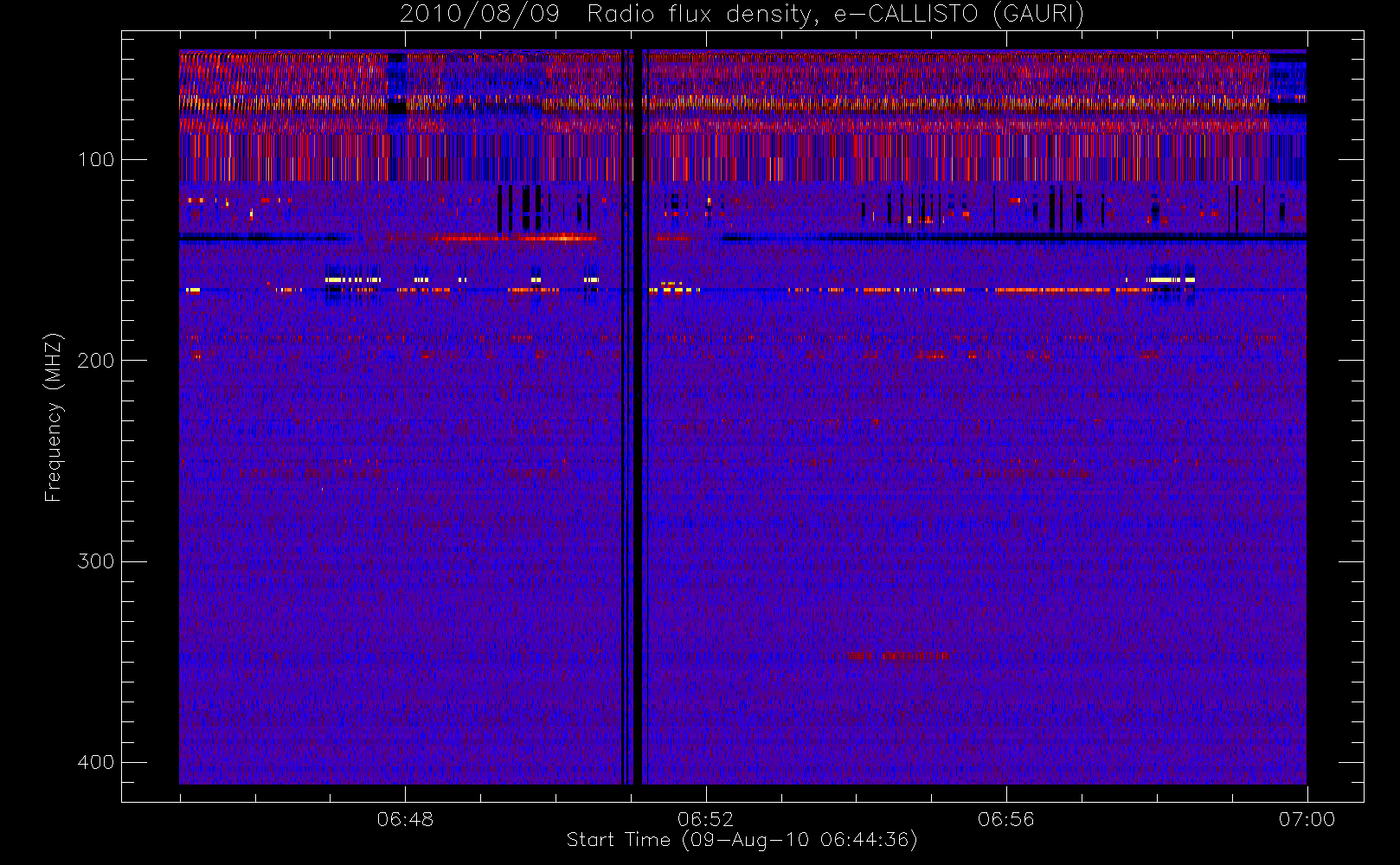Click the 06:56 time tick label
The width and height of the screenshot is (1400, 865).
point(1005,819)
